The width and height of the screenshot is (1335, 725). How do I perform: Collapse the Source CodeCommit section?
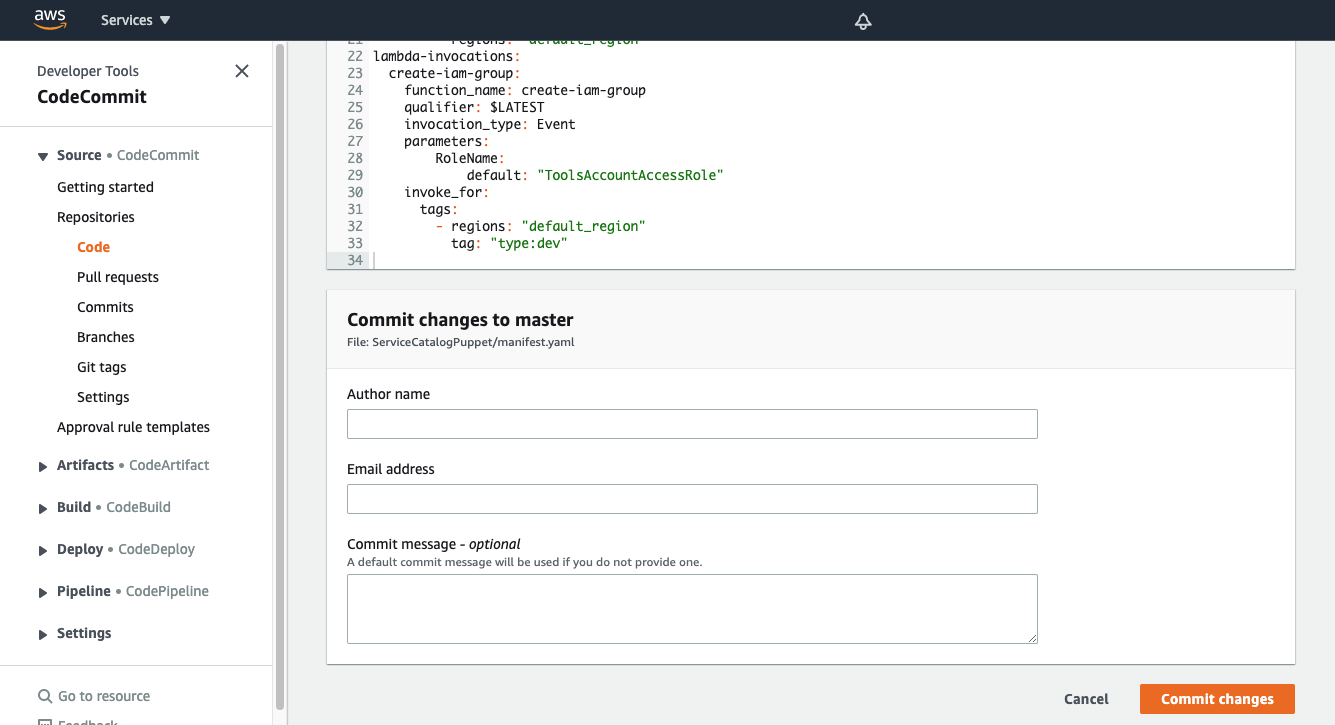[x=43, y=156]
